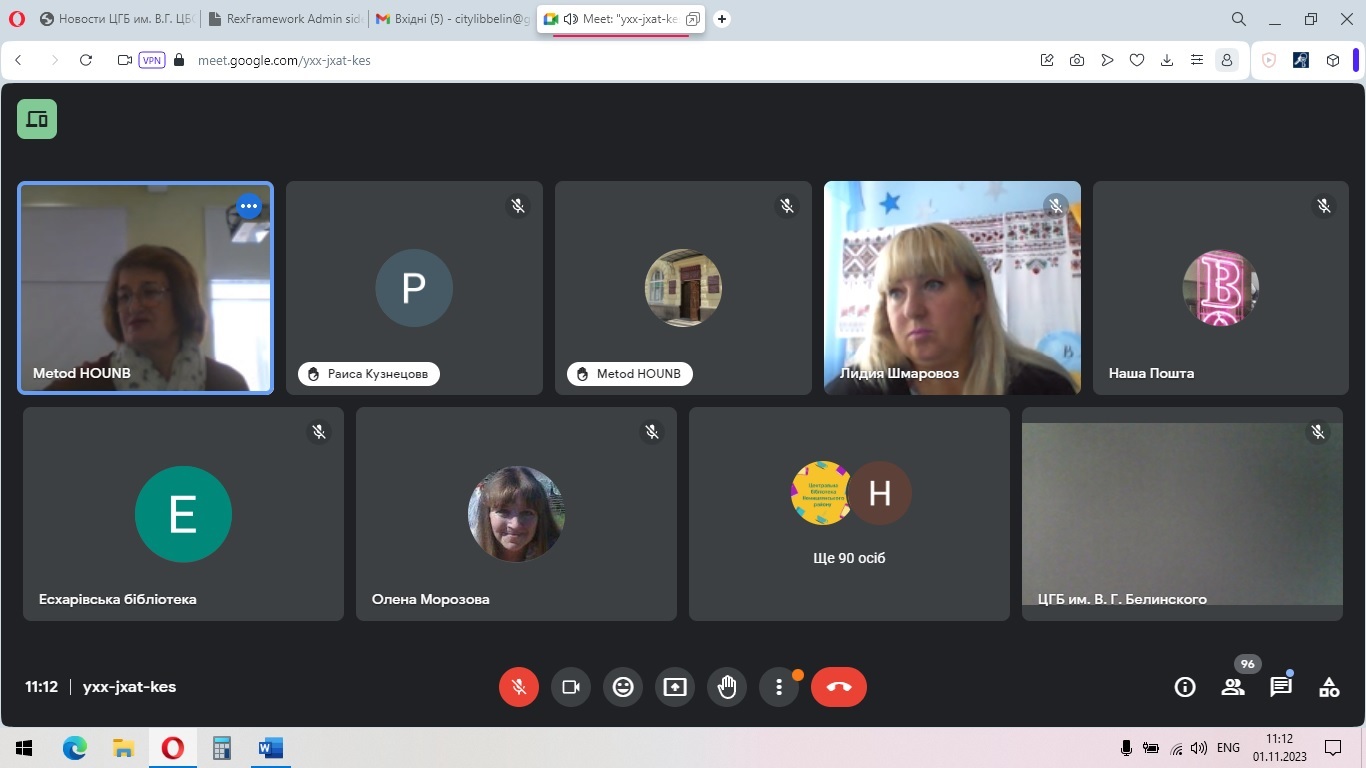Open Opera's Easy Setup menu icon
1366x768 pixels.
point(1196,60)
